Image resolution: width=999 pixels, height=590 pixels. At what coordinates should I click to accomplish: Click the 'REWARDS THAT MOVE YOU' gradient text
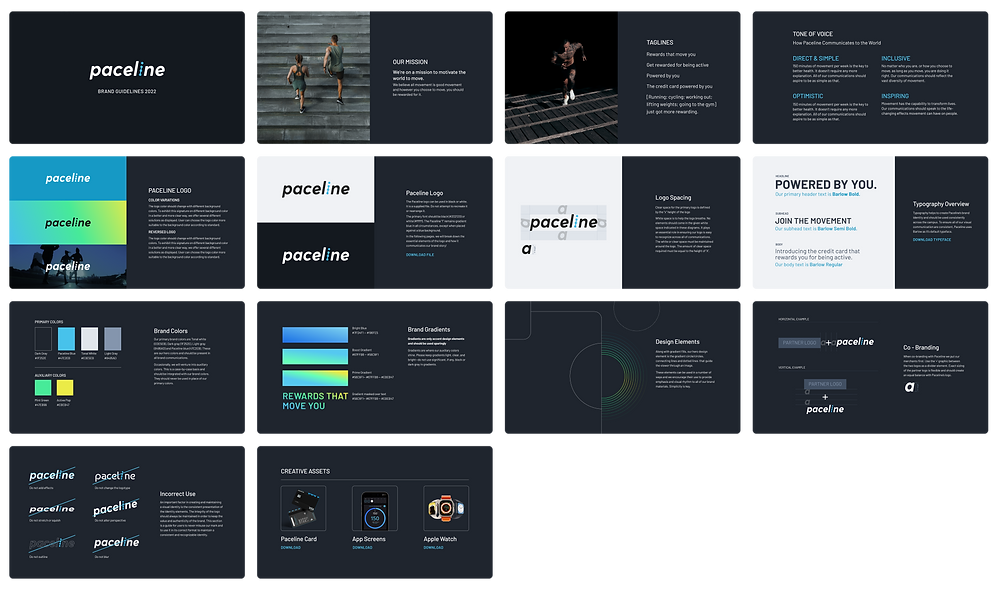tap(315, 401)
